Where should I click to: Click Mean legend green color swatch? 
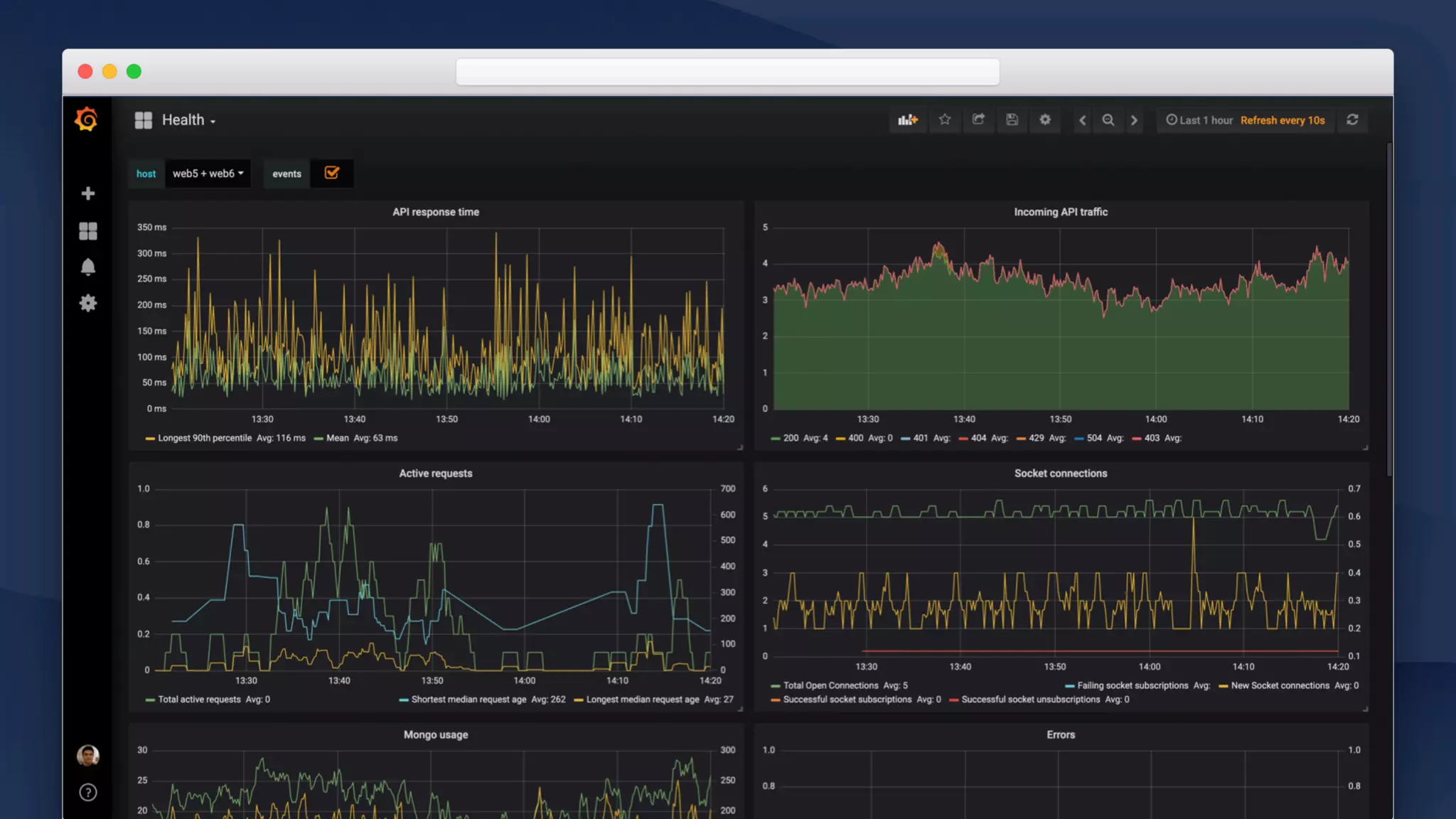(x=318, y=439)
